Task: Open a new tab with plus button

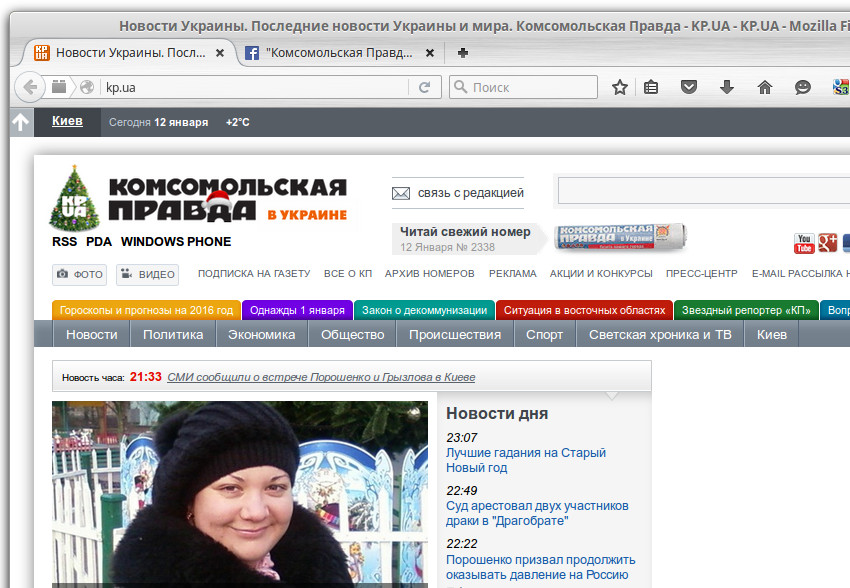Action: (462, 53)
